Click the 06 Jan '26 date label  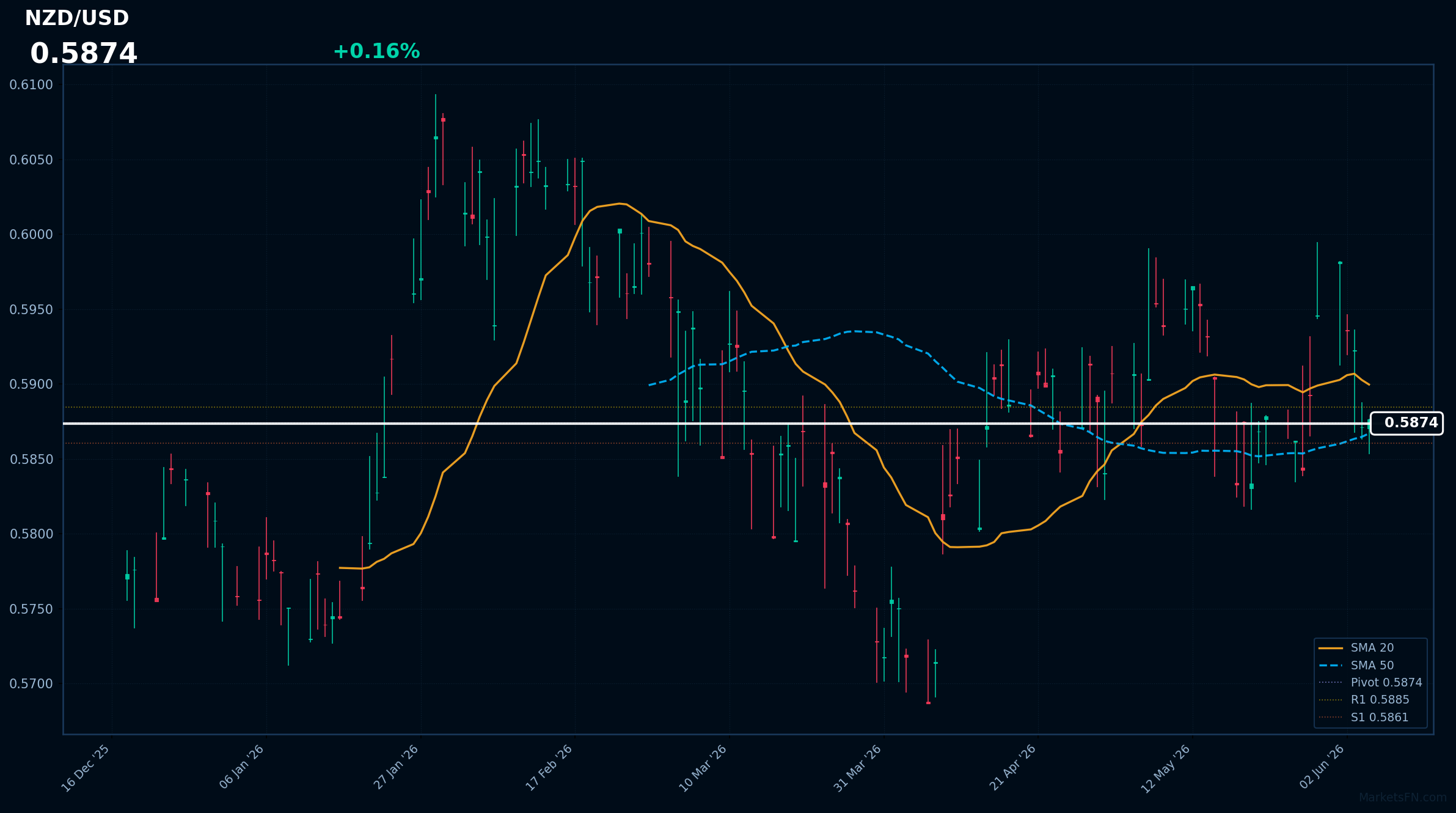tap(241, 767)
